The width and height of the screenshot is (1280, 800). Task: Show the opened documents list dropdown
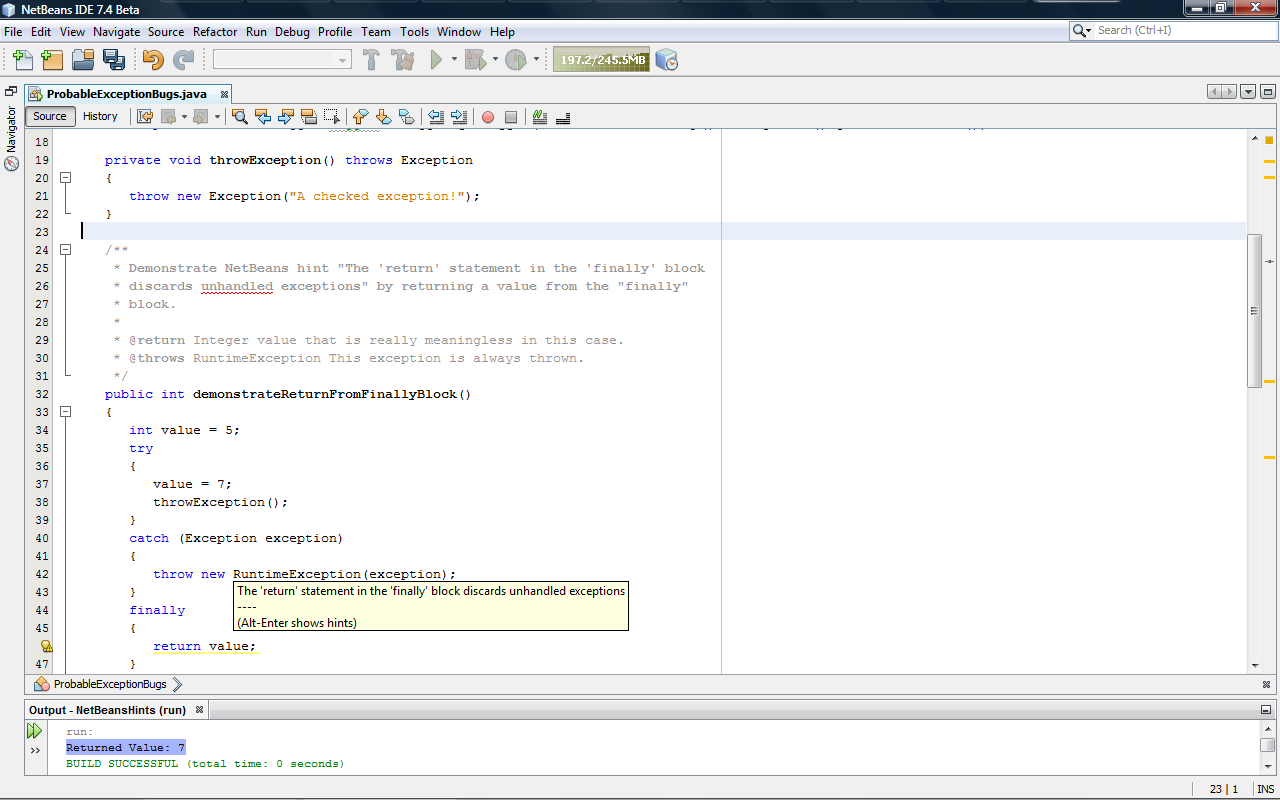(x=1248, y=92)
